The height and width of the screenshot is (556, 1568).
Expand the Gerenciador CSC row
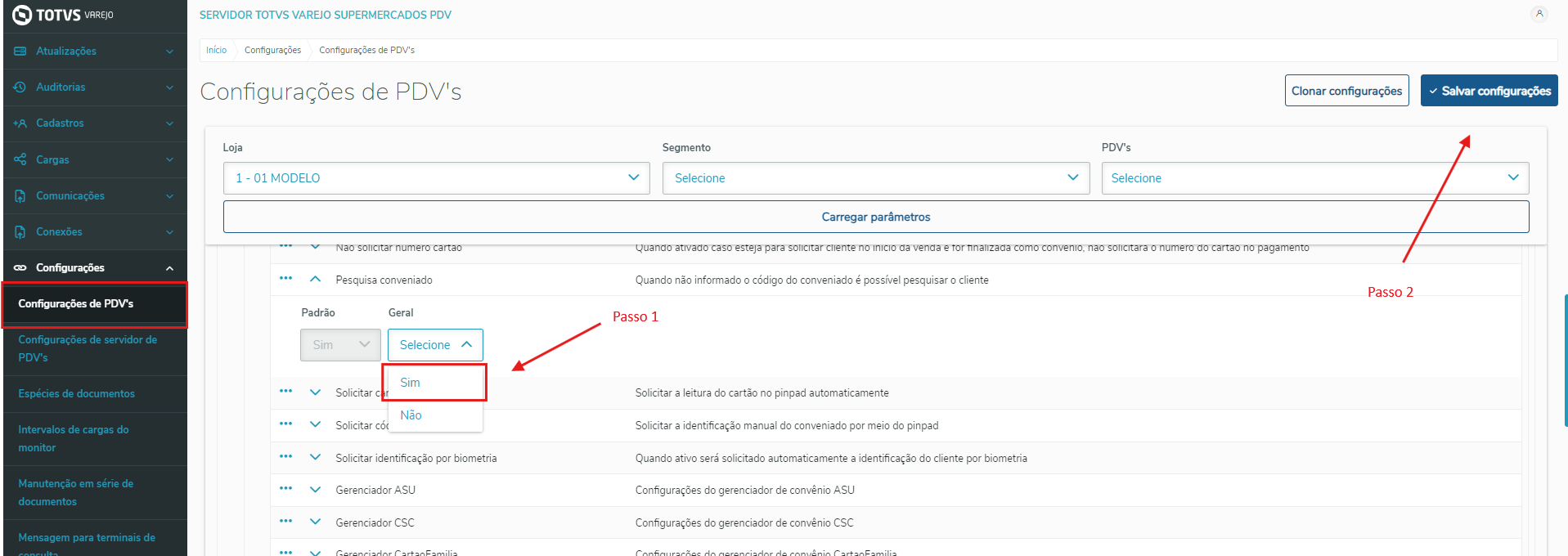(x=315, y=522)
